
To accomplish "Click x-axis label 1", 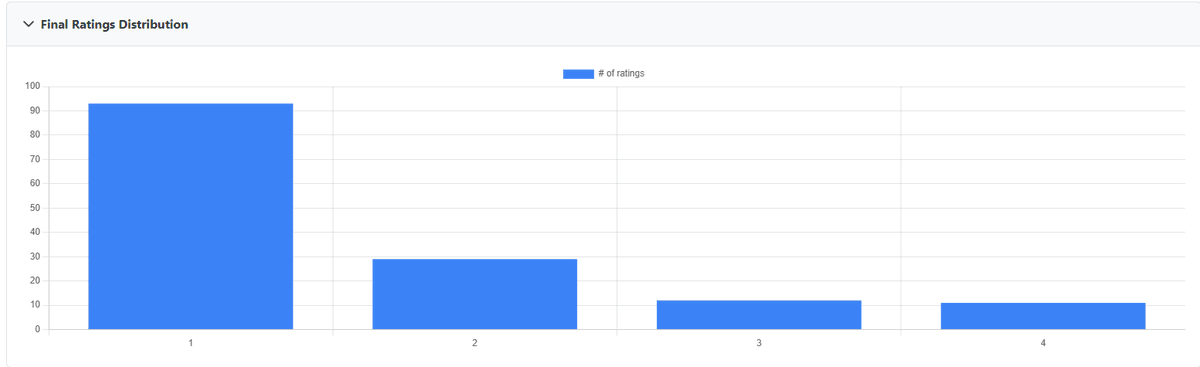I will pos(191,343).
